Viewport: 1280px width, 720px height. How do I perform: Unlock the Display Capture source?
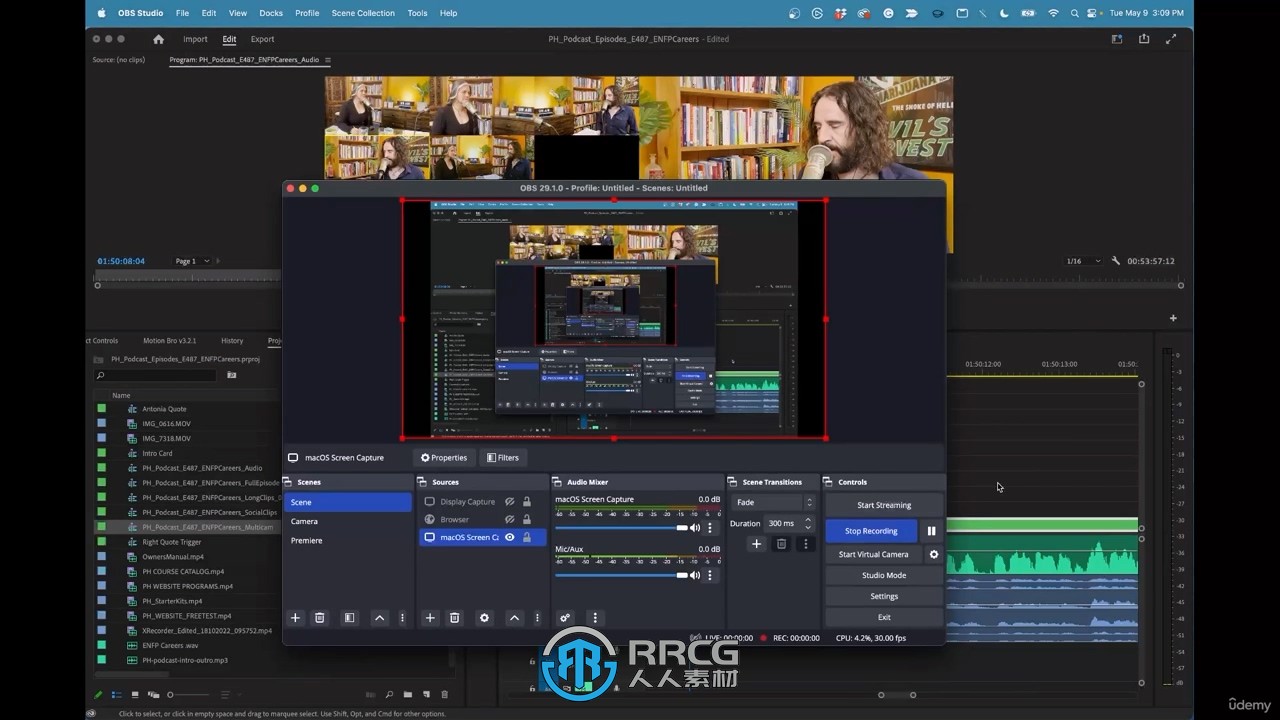527,502
